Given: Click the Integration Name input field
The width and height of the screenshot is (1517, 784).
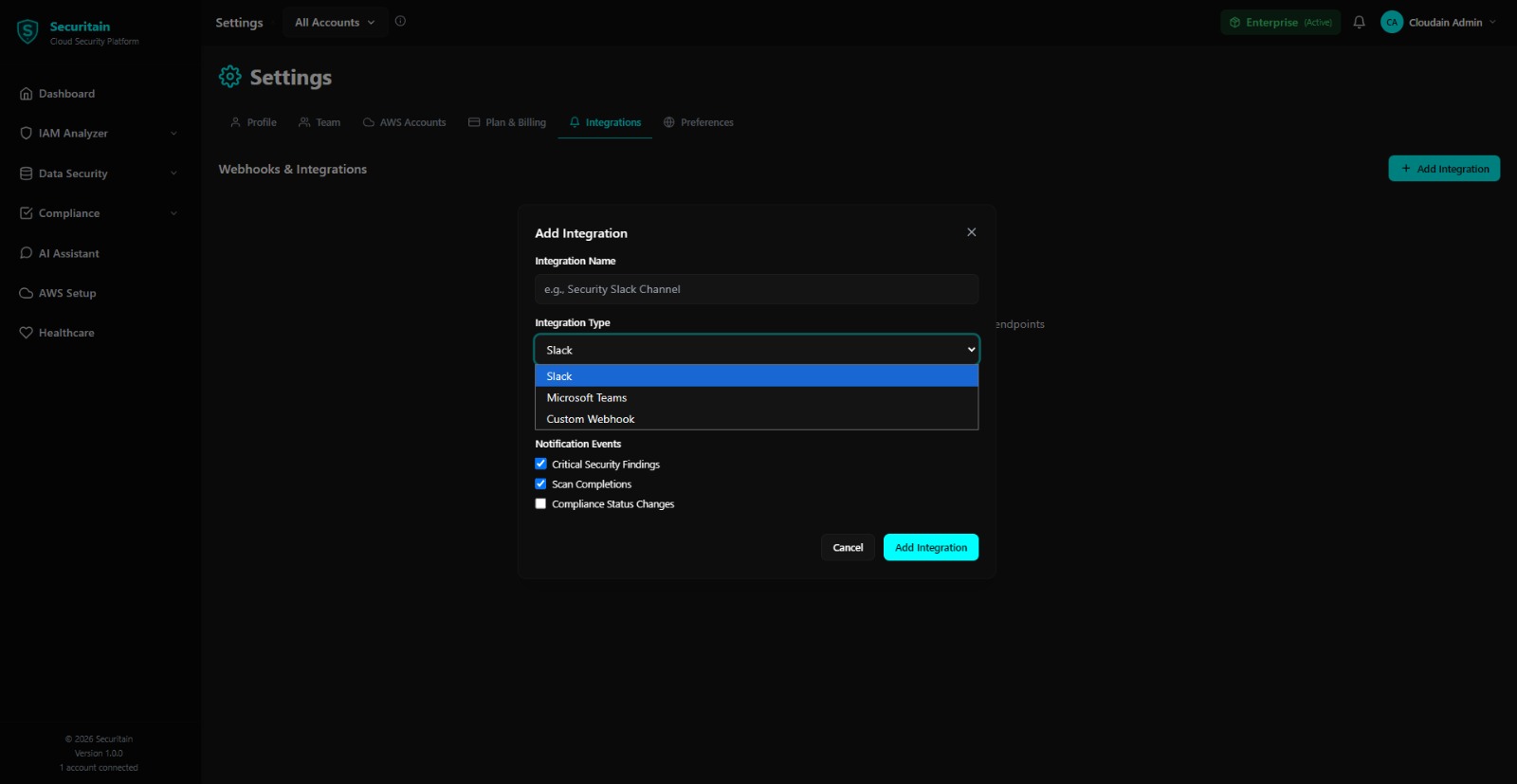Looking at the screenshot, I should click(x=757, y=289).
